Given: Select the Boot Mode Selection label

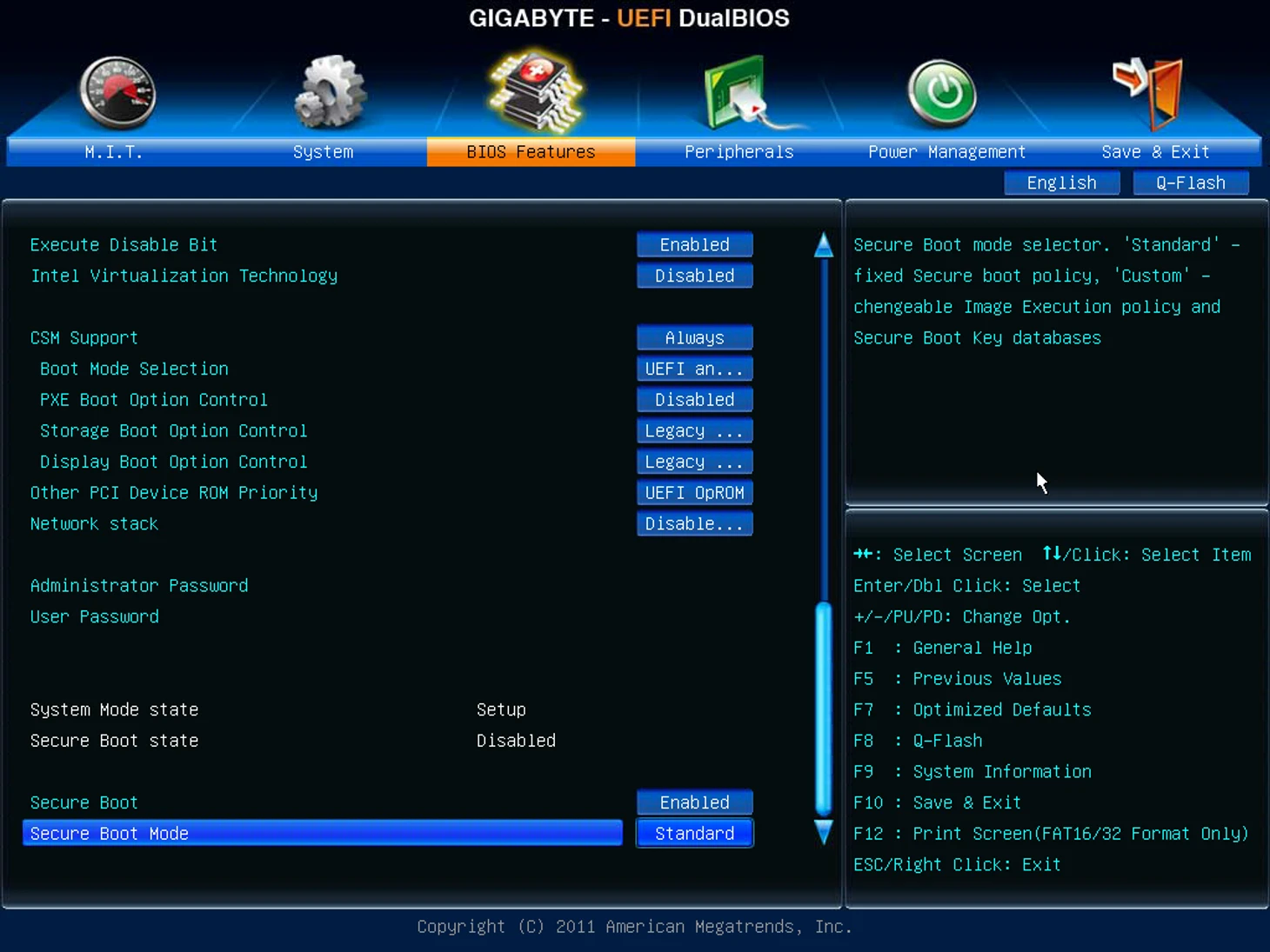Looking at the screenshot, I should pos(134,369).
